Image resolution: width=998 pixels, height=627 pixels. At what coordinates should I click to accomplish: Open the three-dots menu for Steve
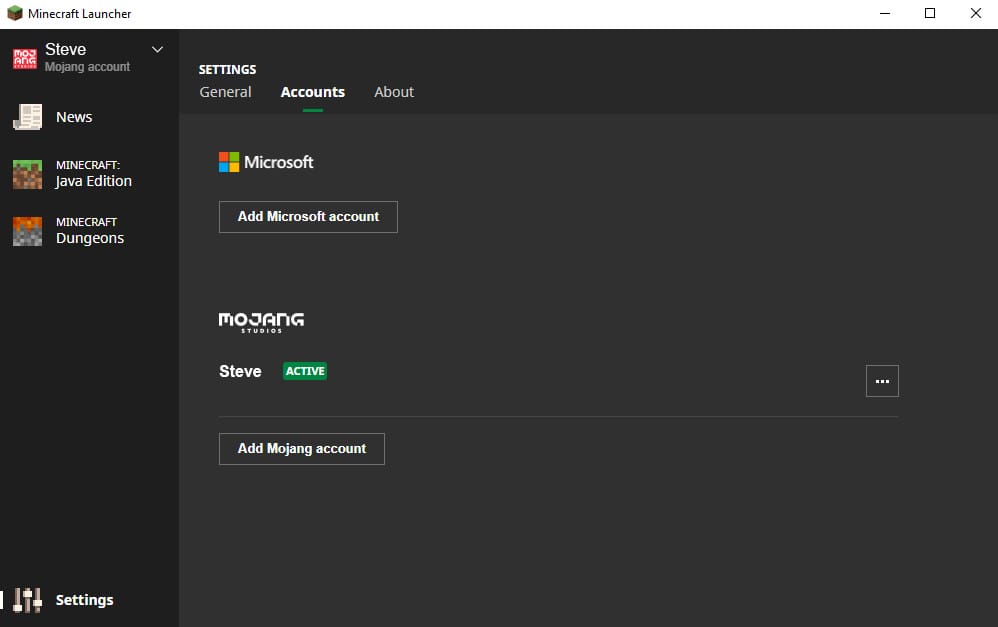[x=881, y=381]
